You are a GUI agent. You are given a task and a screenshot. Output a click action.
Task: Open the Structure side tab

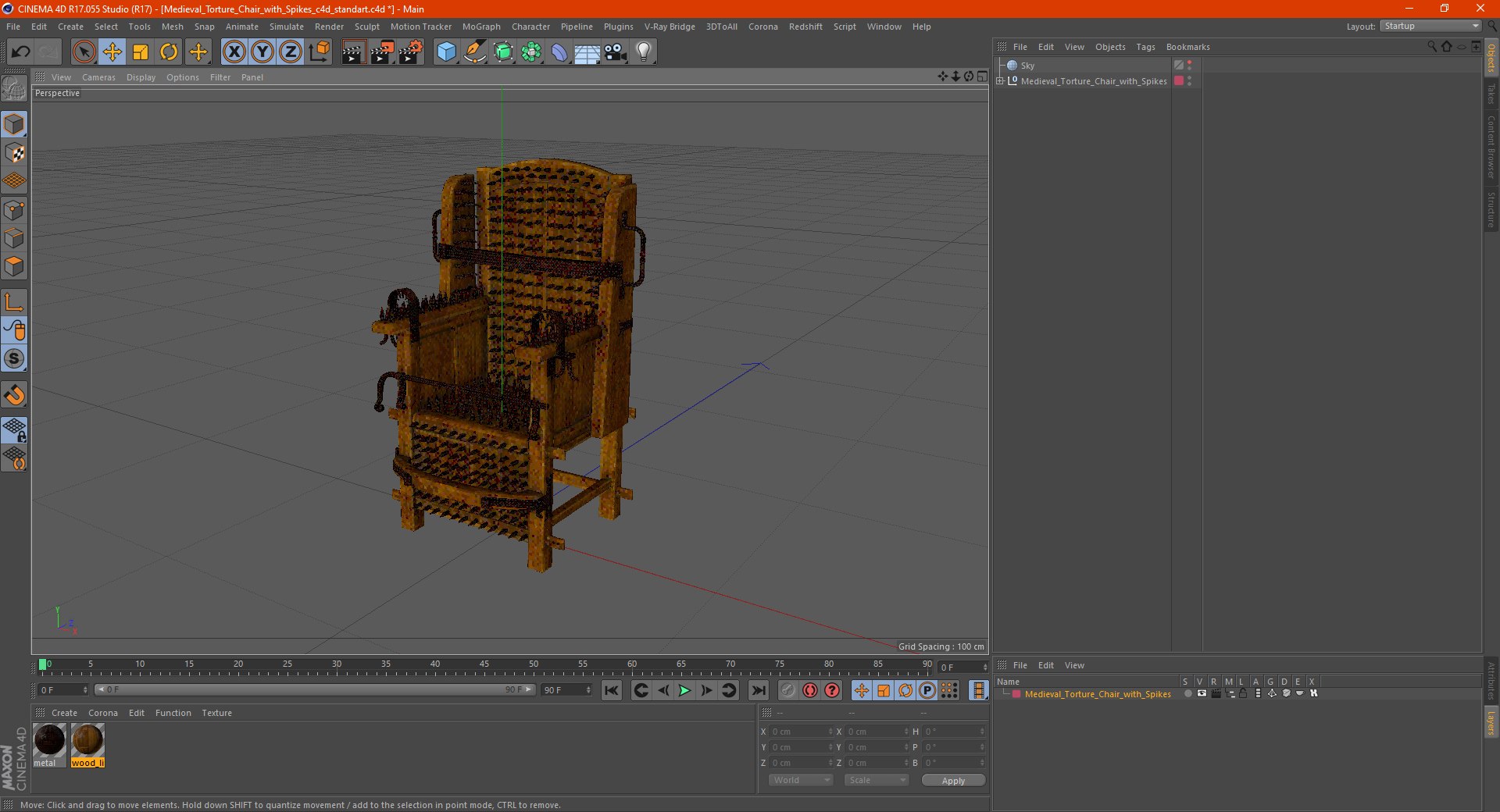(1491, 209)
